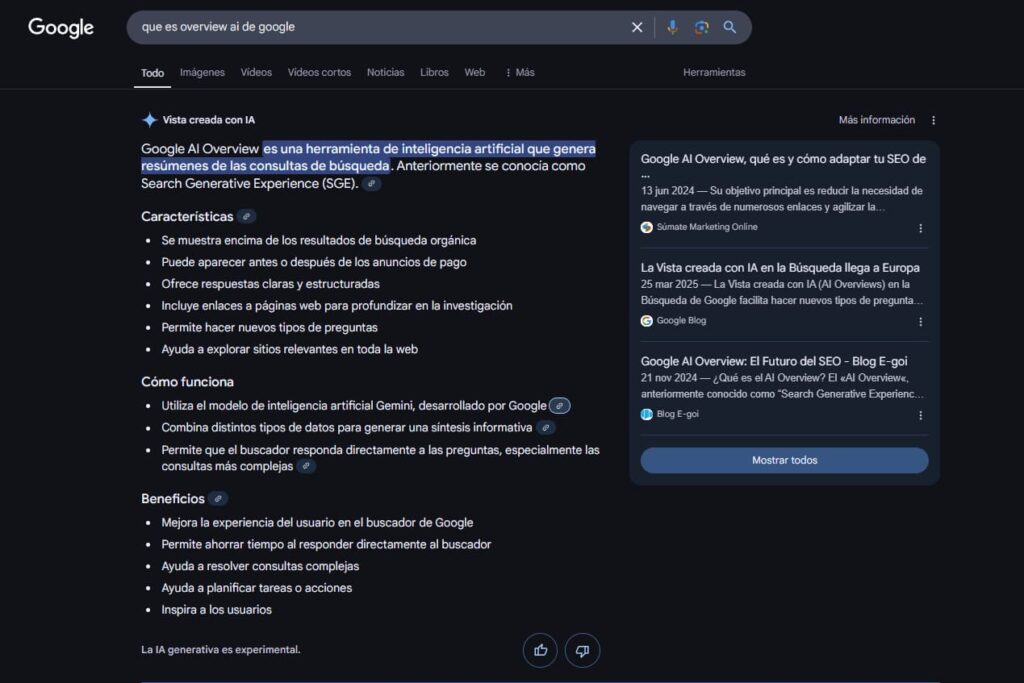Expand the Más dropdown menu

coord(520,72)
